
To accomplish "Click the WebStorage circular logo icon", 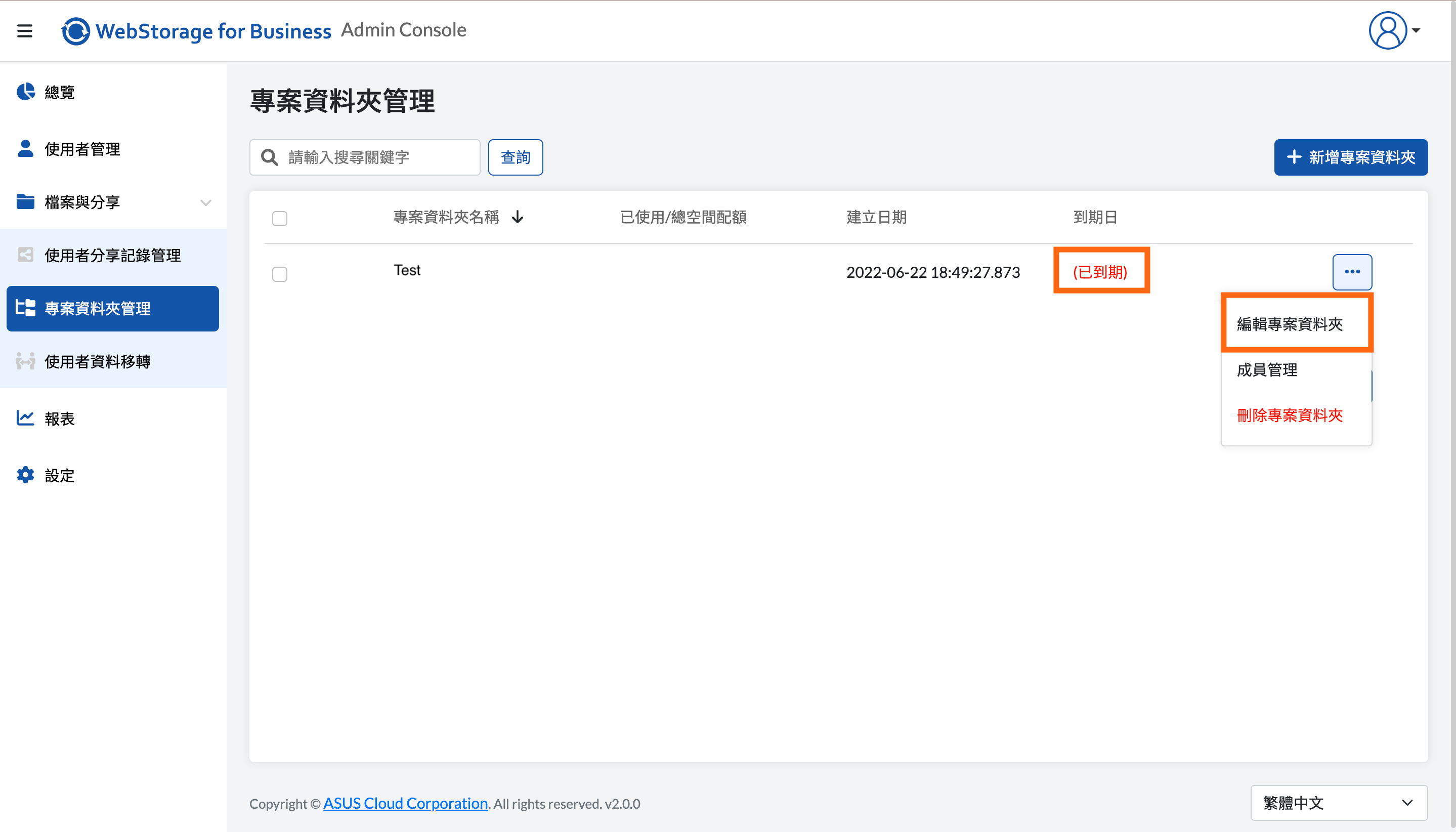I will [x=76, y=30].
